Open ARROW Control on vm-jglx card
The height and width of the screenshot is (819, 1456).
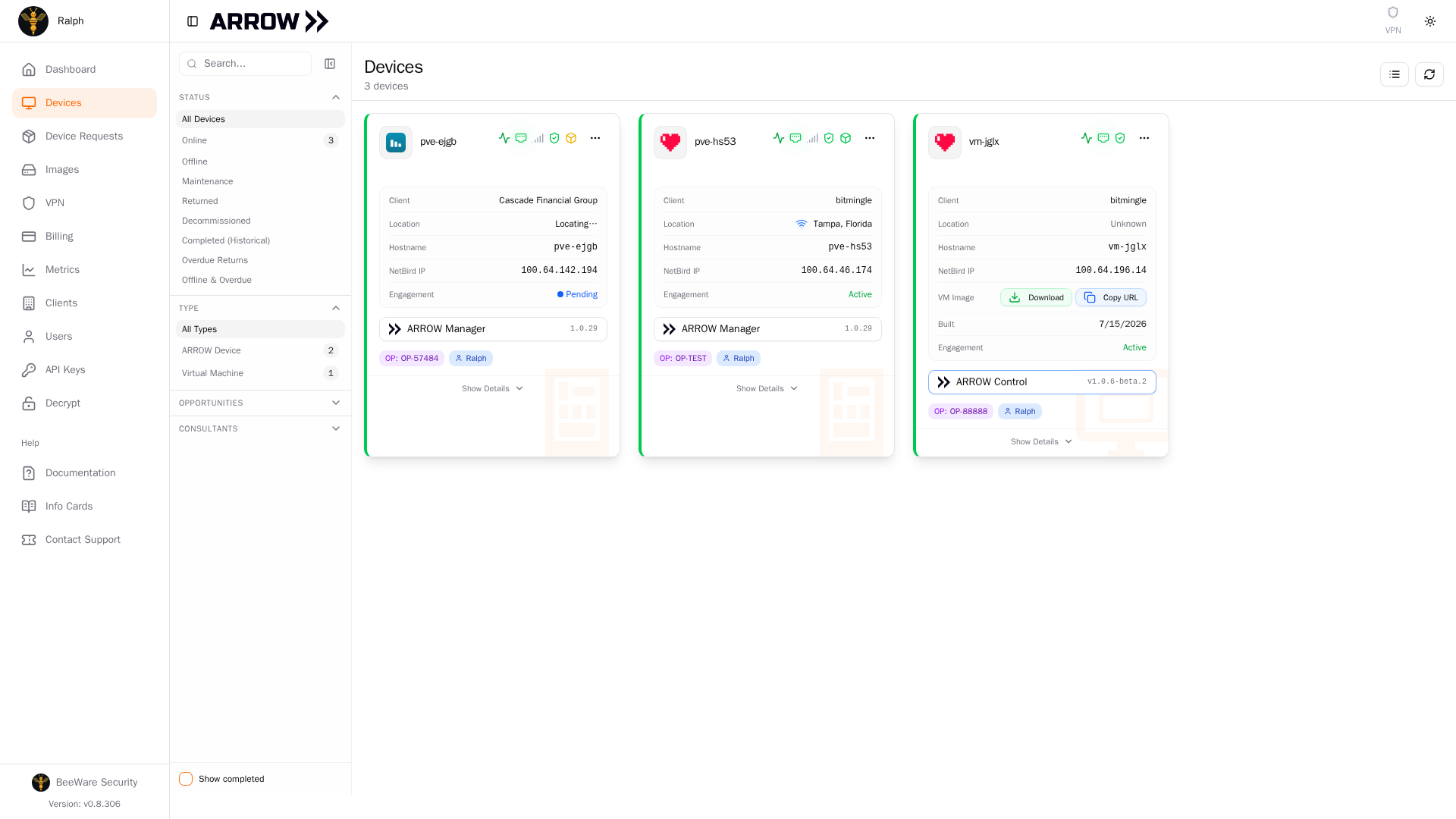tap(1042, 382)
